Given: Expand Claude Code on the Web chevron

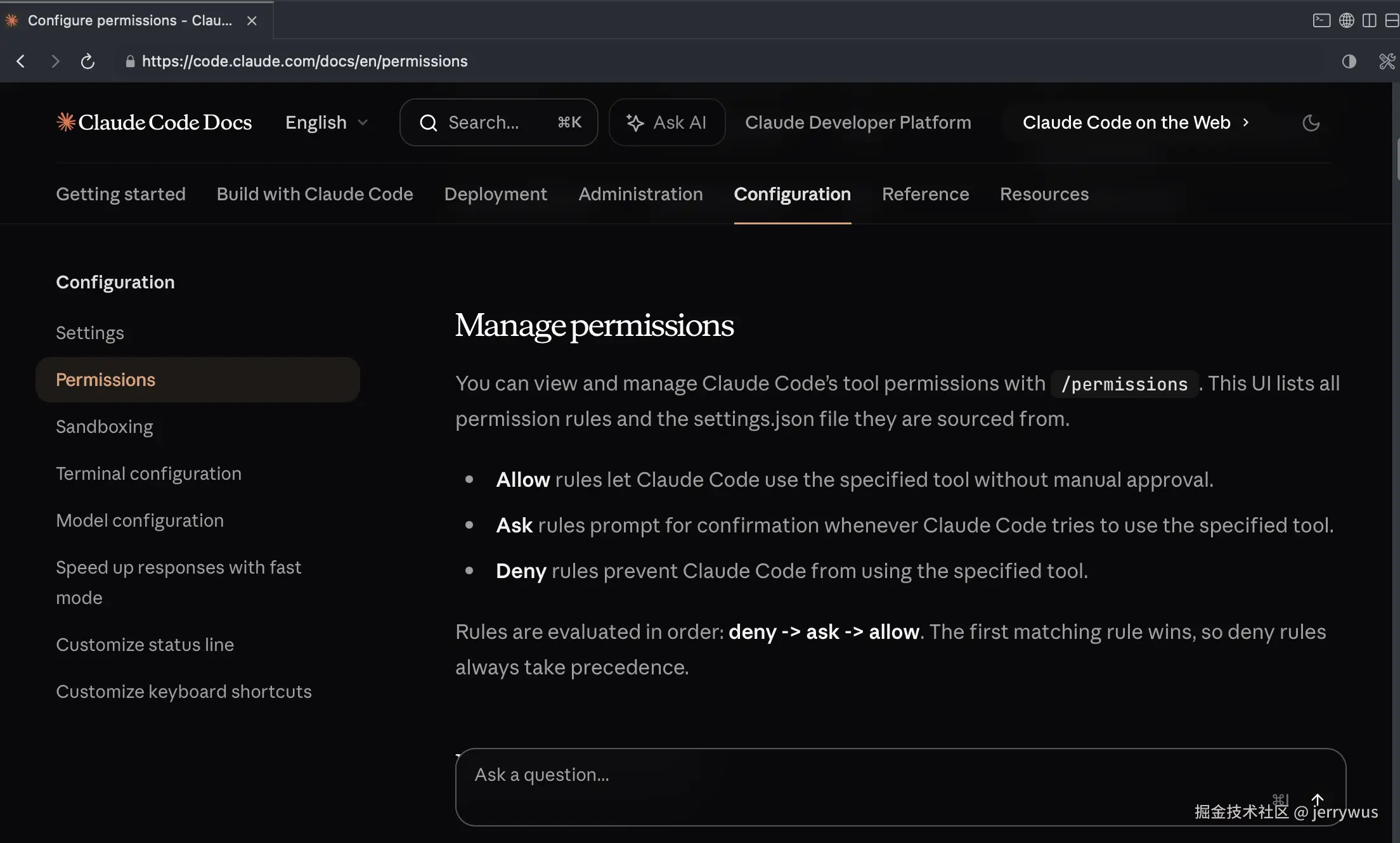Looking at the screenshot, I should point(1245,122).
